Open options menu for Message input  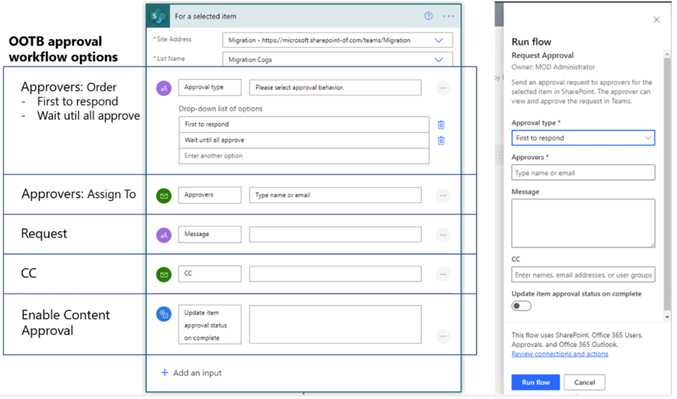pos(443,235)
